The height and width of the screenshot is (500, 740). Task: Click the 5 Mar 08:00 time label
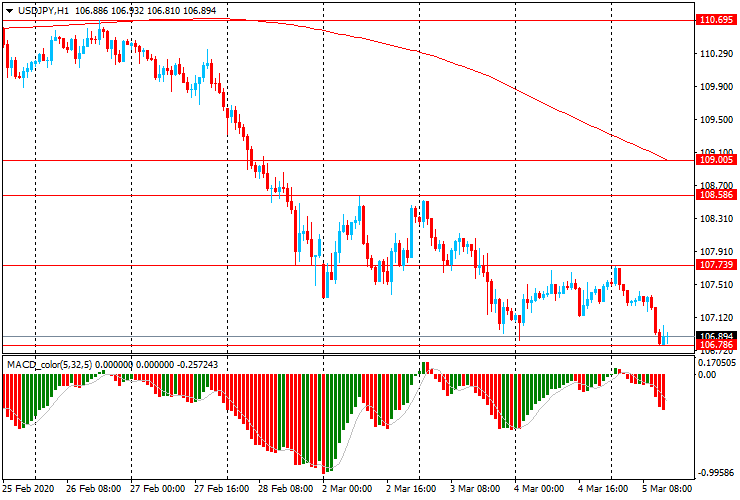coord(667,489)
